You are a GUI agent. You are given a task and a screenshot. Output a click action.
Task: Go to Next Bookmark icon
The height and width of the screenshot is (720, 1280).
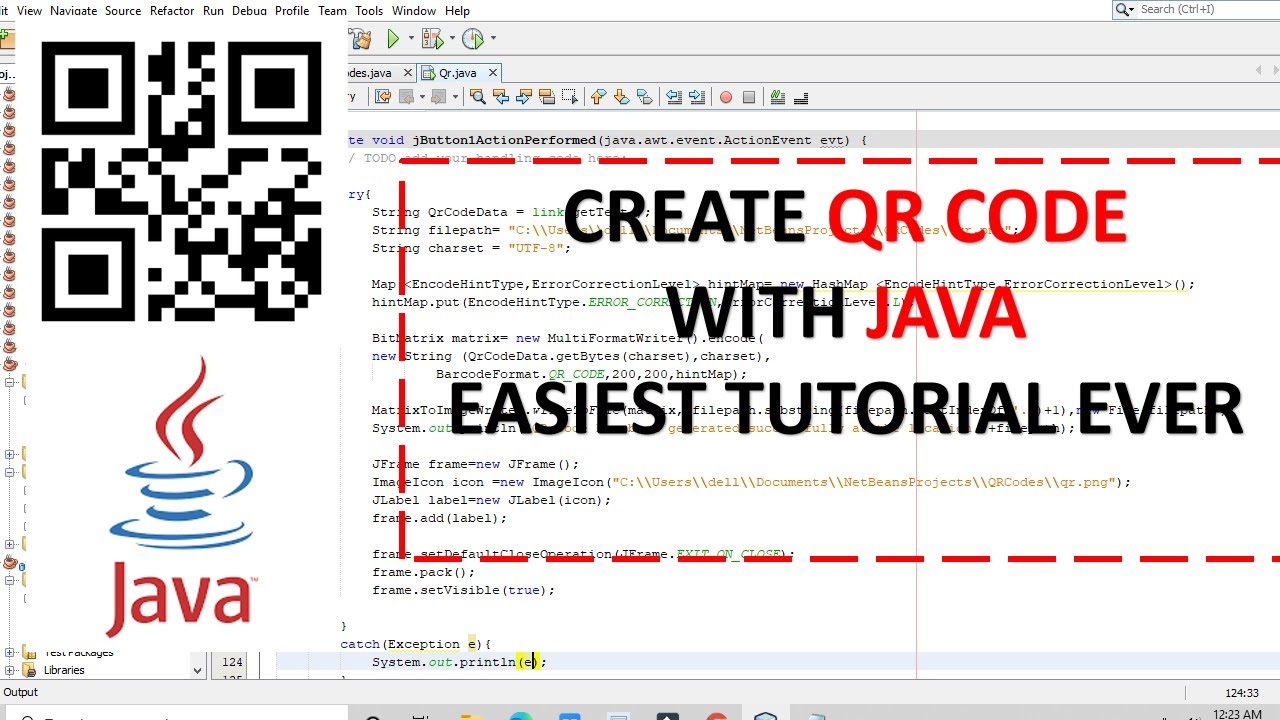[x=621, y=97]
